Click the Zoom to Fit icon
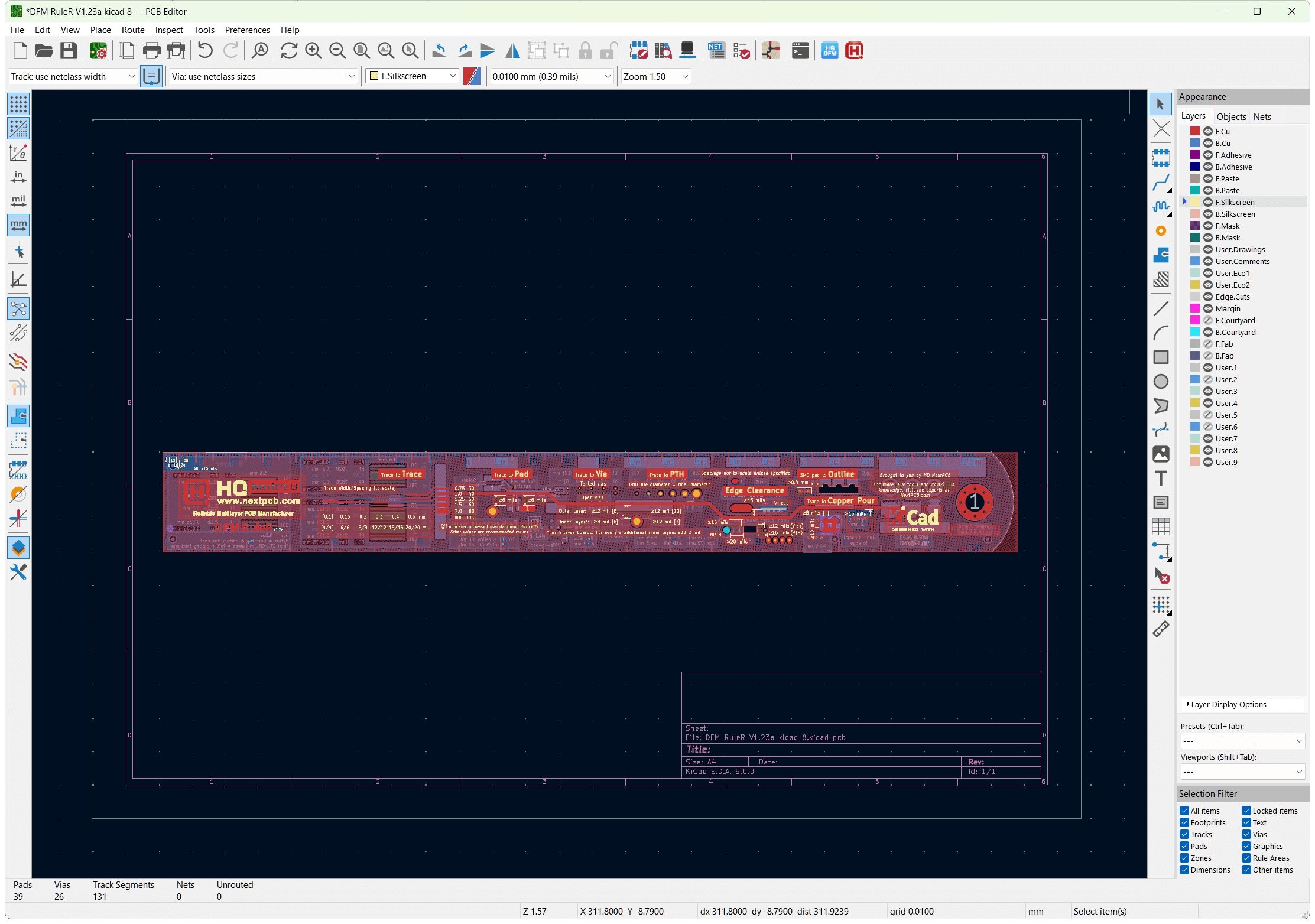 coord(362,51)
